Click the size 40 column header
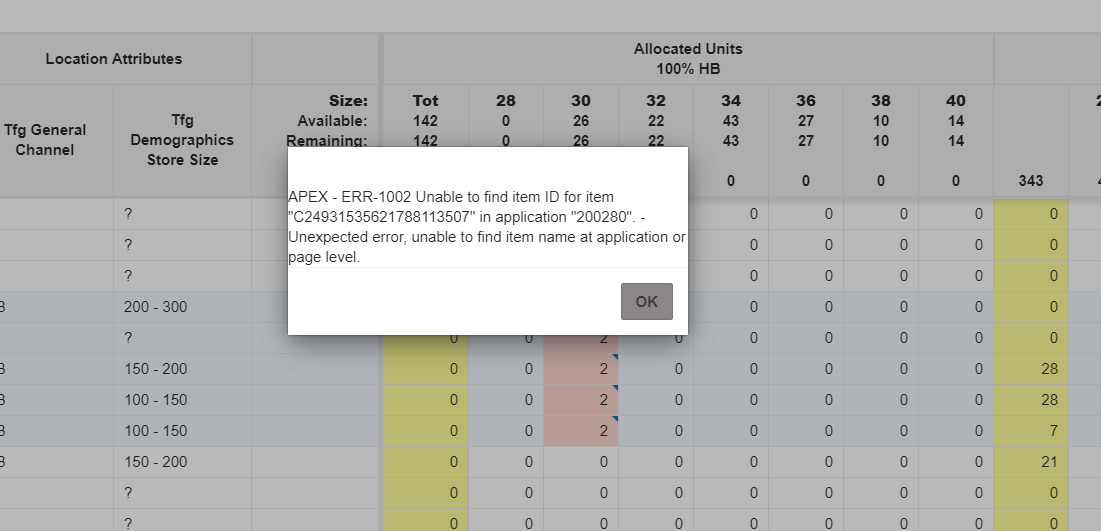Viewport: 1101px width, 531px height. pyautogui.click(x=956, y=100)
